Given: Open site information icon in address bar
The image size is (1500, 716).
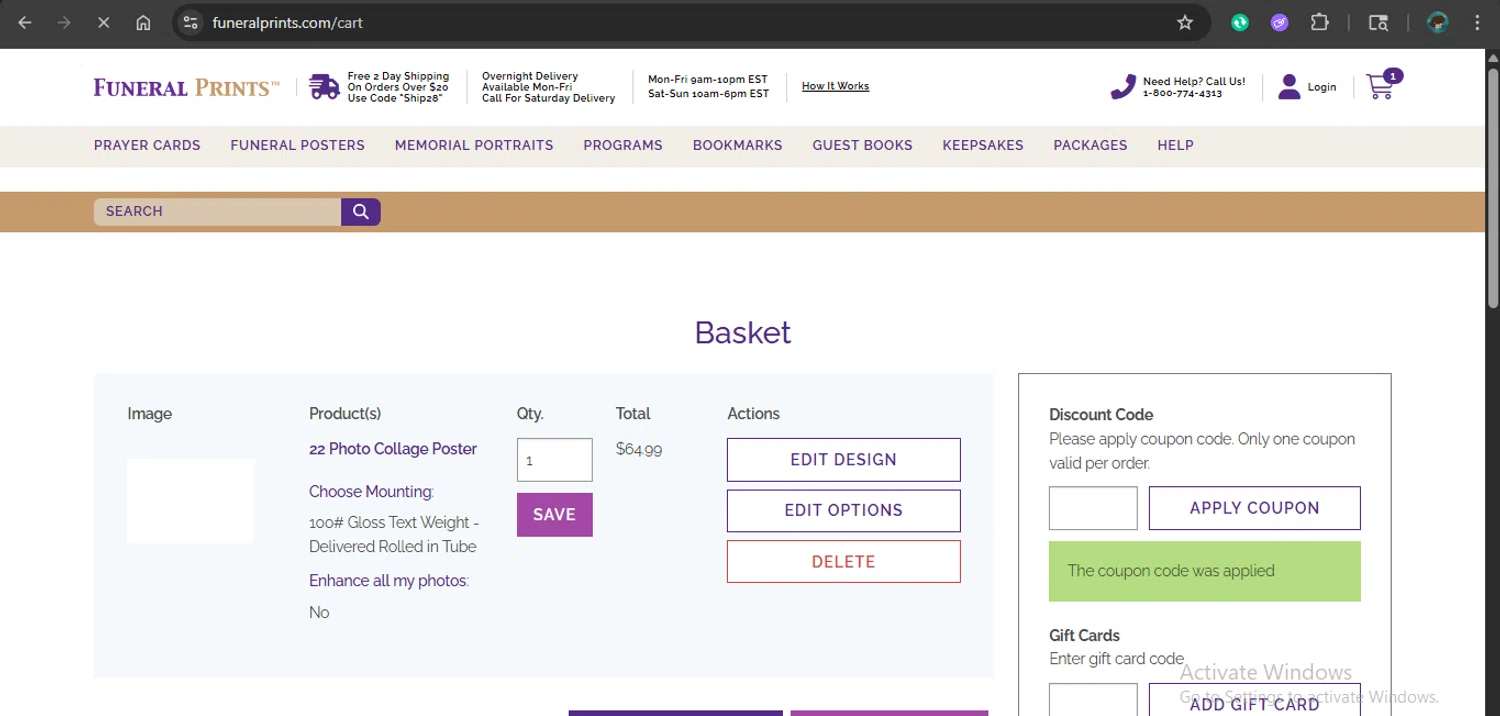Looking at the screenshot, I should 191,22.
